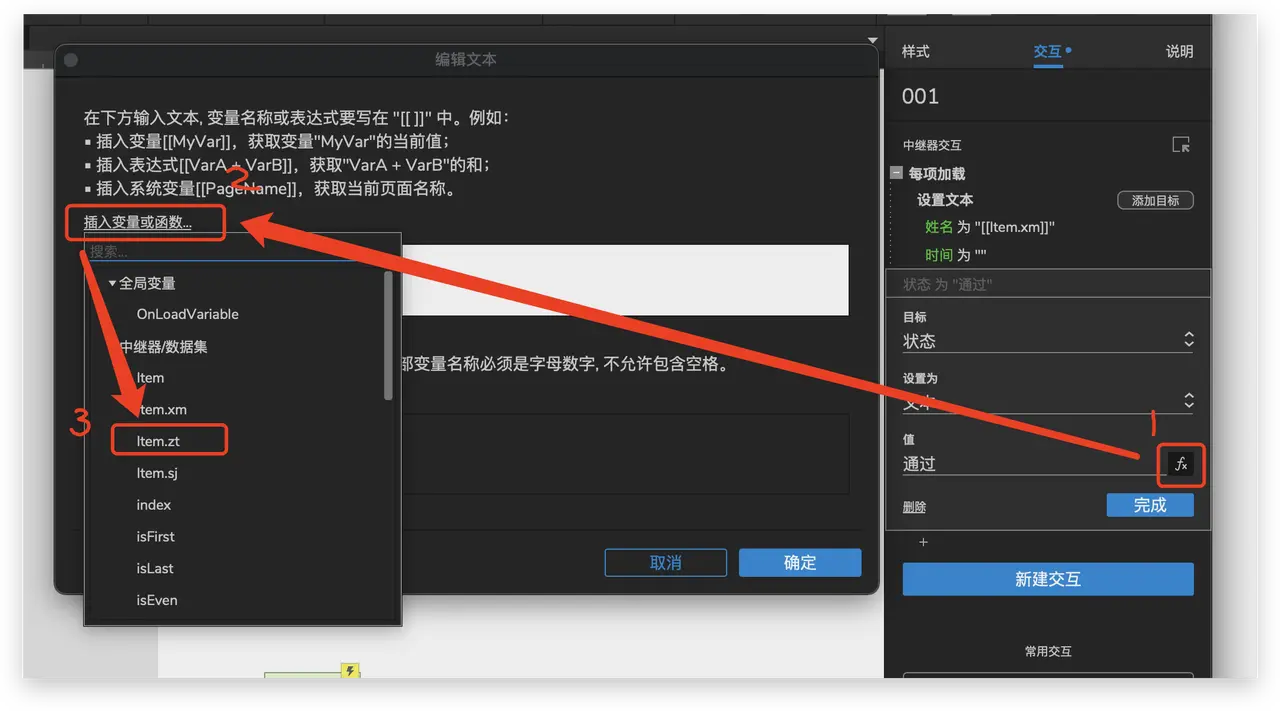This screenshot has width=1280, height=711.
Task: Collapse the 每项加载 event with minus icon
Action: point(897,173)
